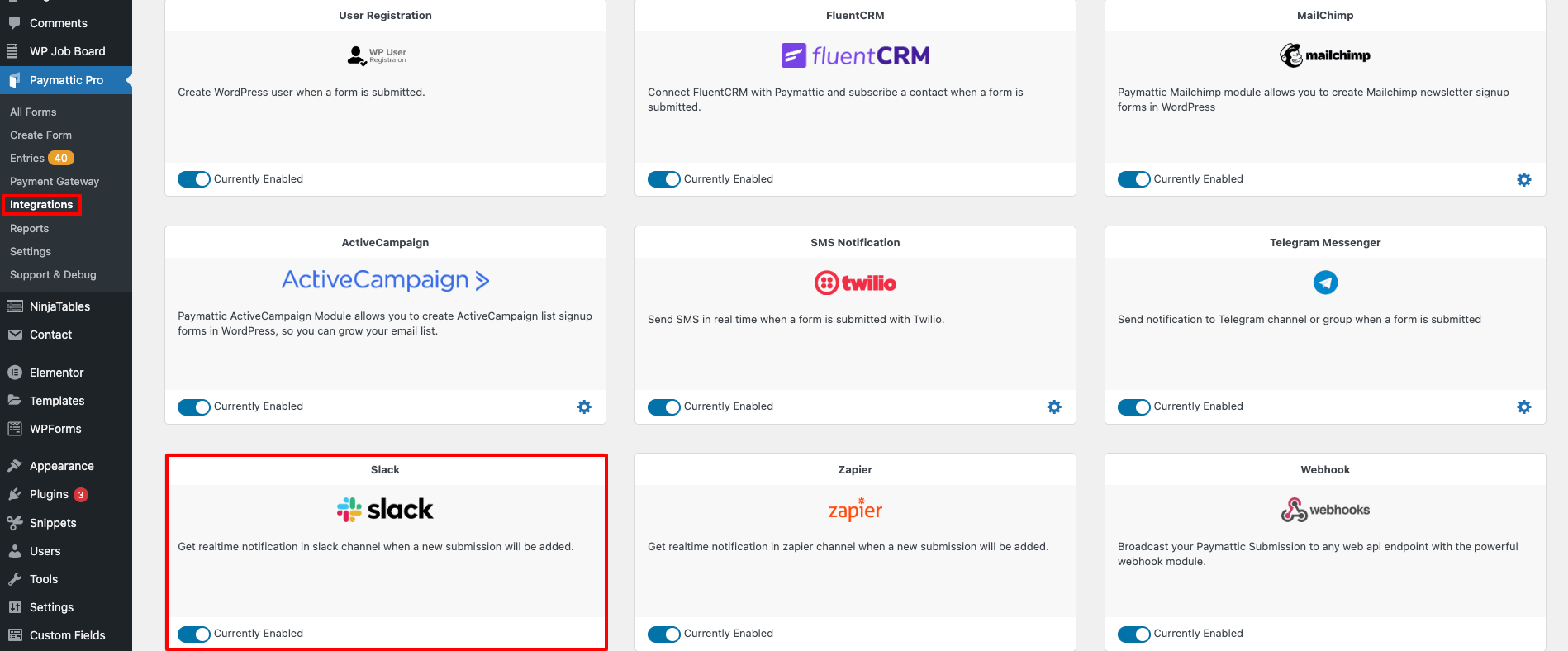Click the Telegram Messenger card title

pyautogui.click(x=1325, y=242)
